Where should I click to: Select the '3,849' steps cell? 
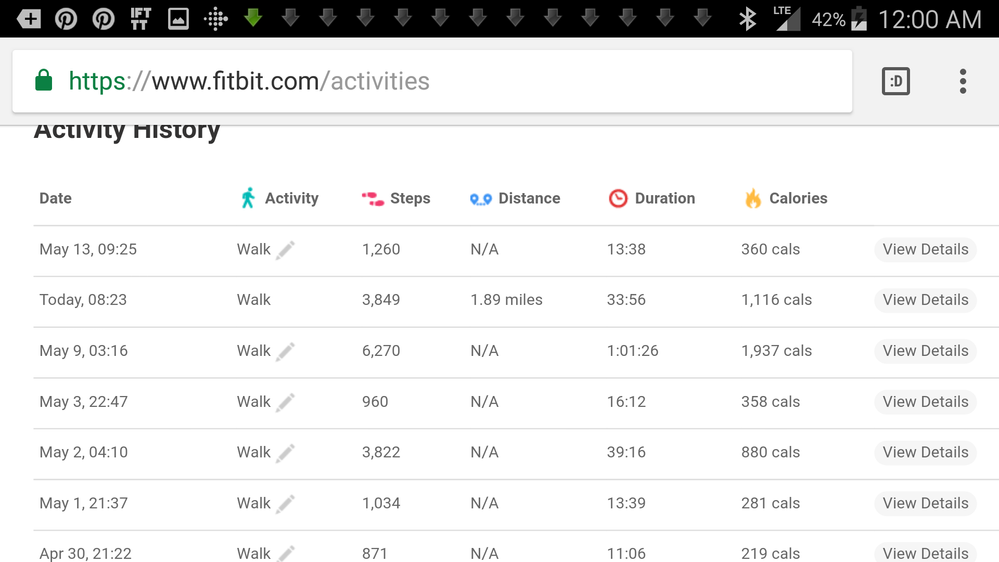coord(381,300)
